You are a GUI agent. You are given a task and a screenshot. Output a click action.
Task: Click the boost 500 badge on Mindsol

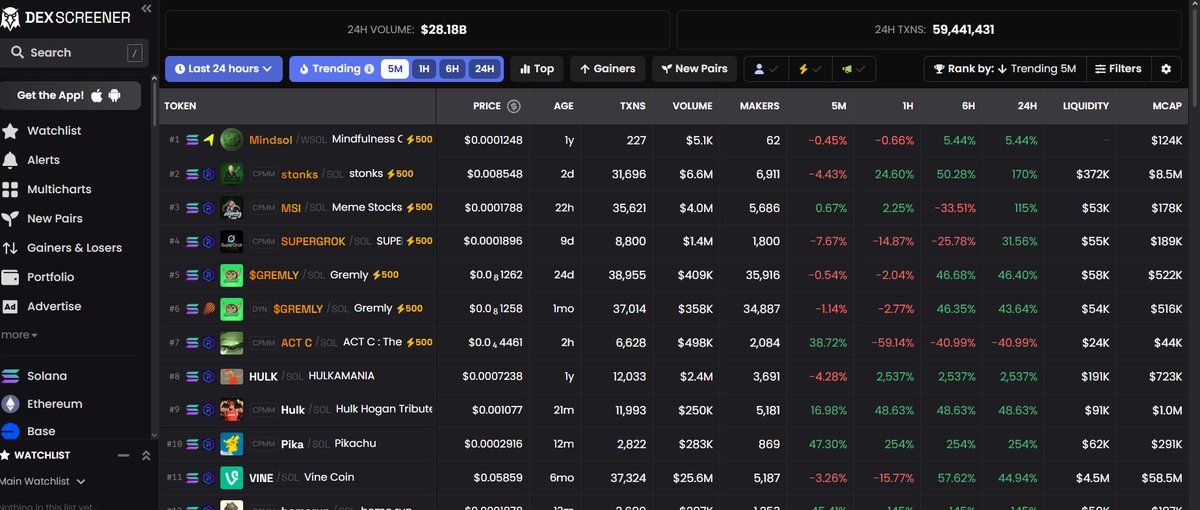click(418, 140)
